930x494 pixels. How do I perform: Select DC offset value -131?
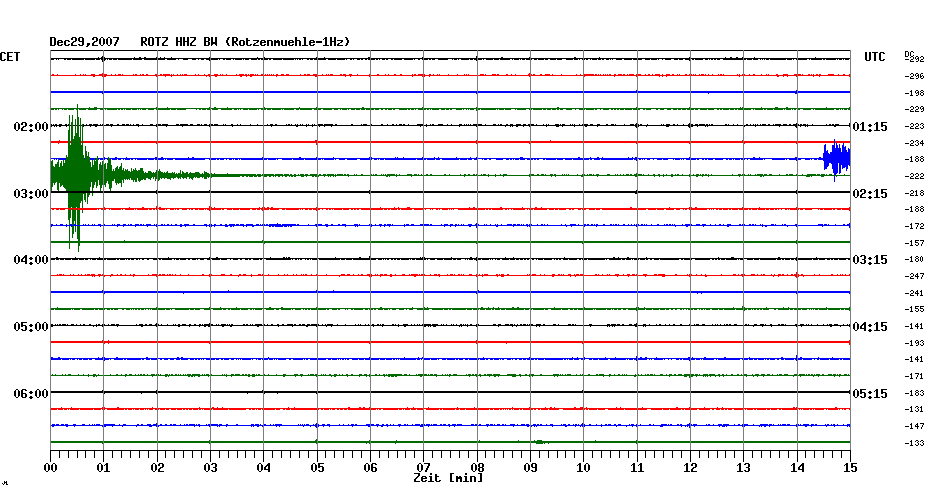(914, 409)
